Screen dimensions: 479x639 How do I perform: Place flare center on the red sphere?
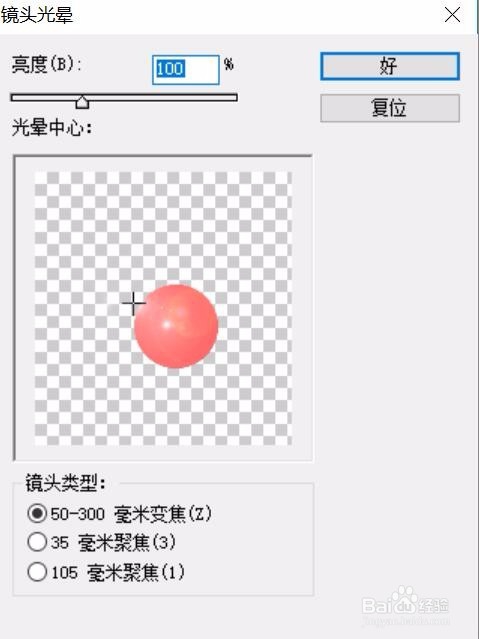(176, 326)
